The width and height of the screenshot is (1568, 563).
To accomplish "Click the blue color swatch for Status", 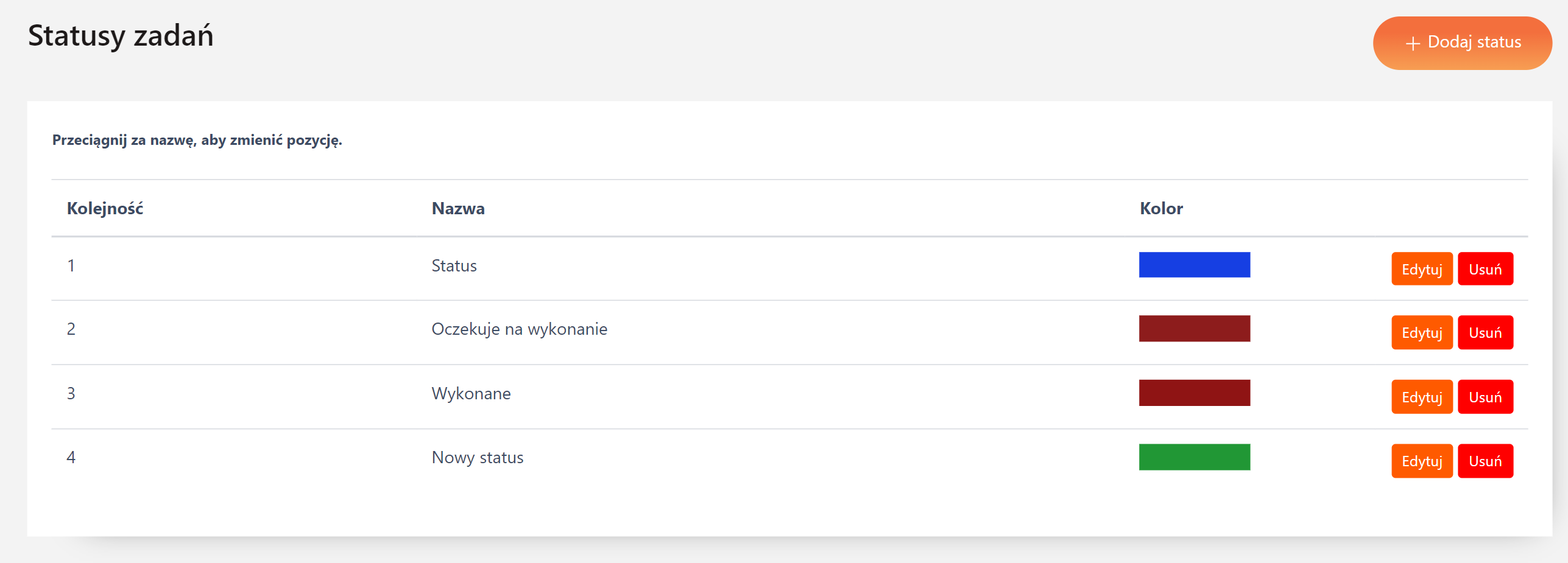I will click(1194, 265).
